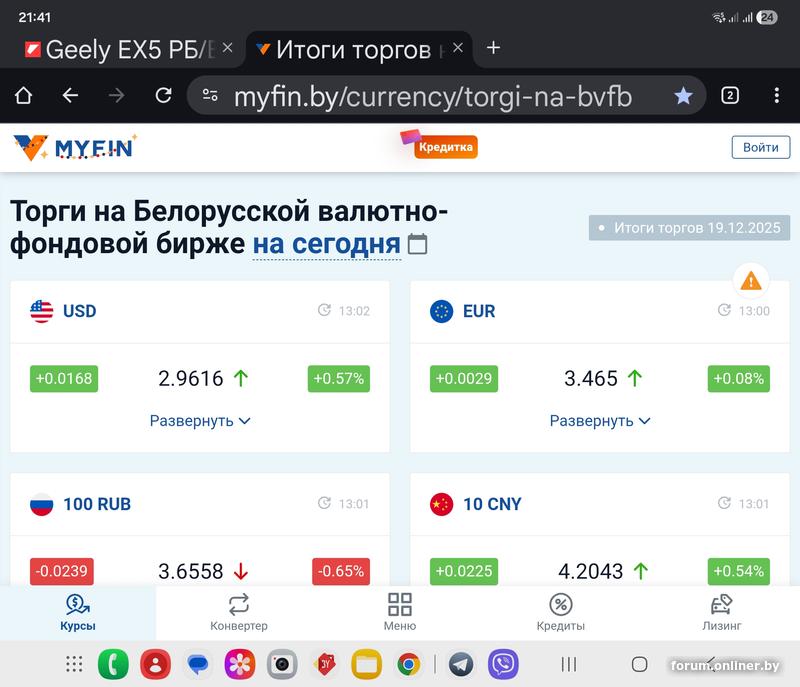This screenshot has width=800, height=687.
Task: Tap the EU flag icon
Action: [441, 311]
